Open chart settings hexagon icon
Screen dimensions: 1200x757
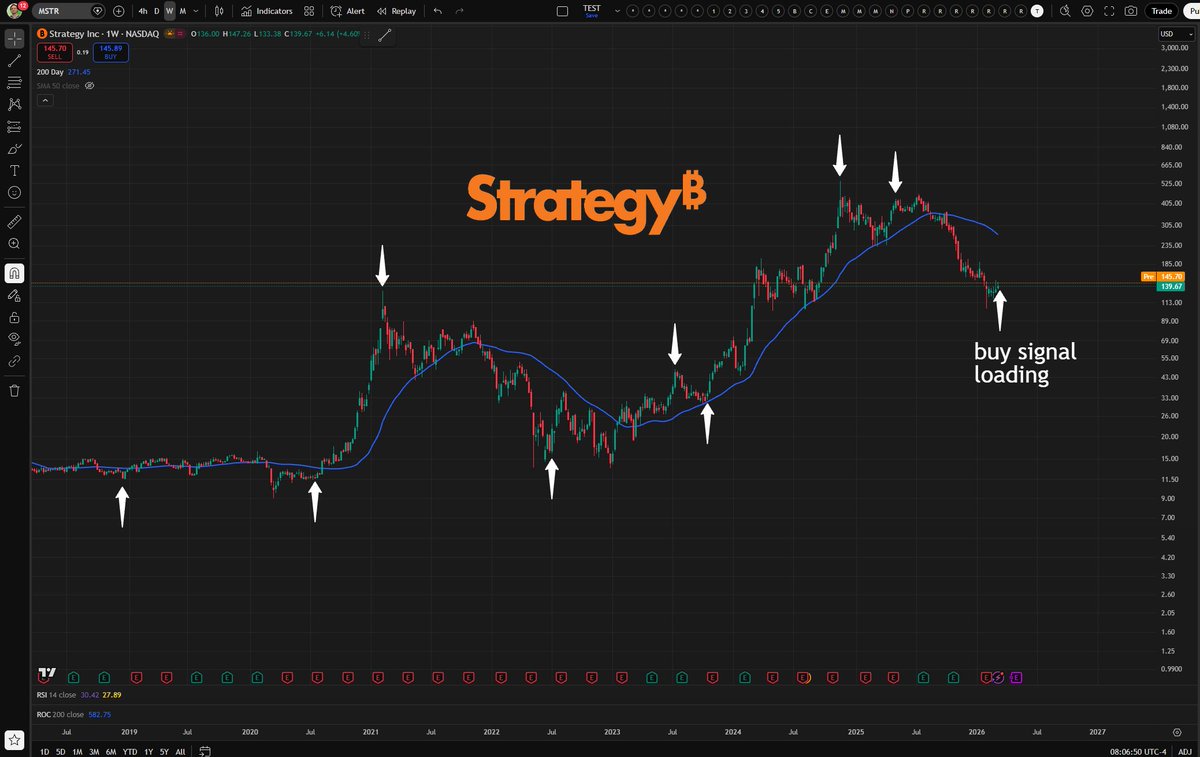(1087, 11)
